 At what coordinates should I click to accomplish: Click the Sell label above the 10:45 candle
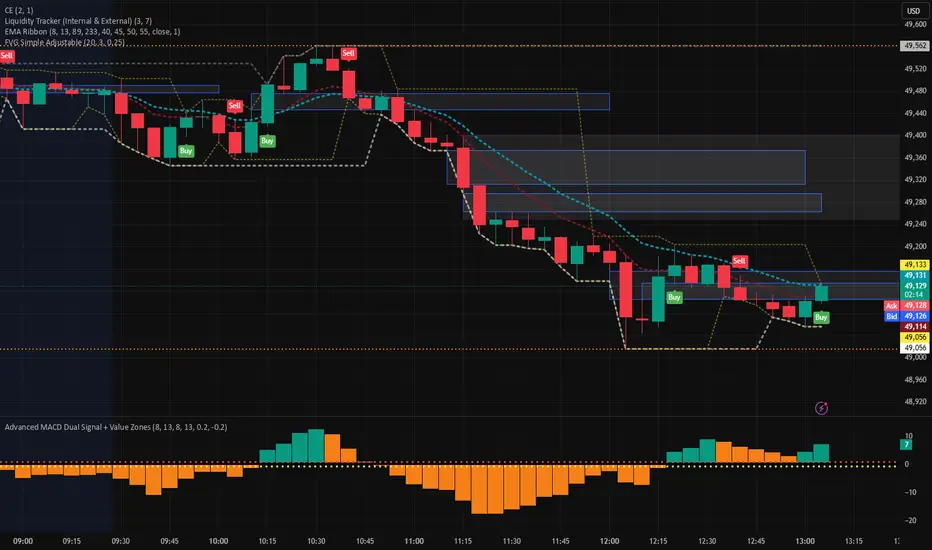click(348, 53)
